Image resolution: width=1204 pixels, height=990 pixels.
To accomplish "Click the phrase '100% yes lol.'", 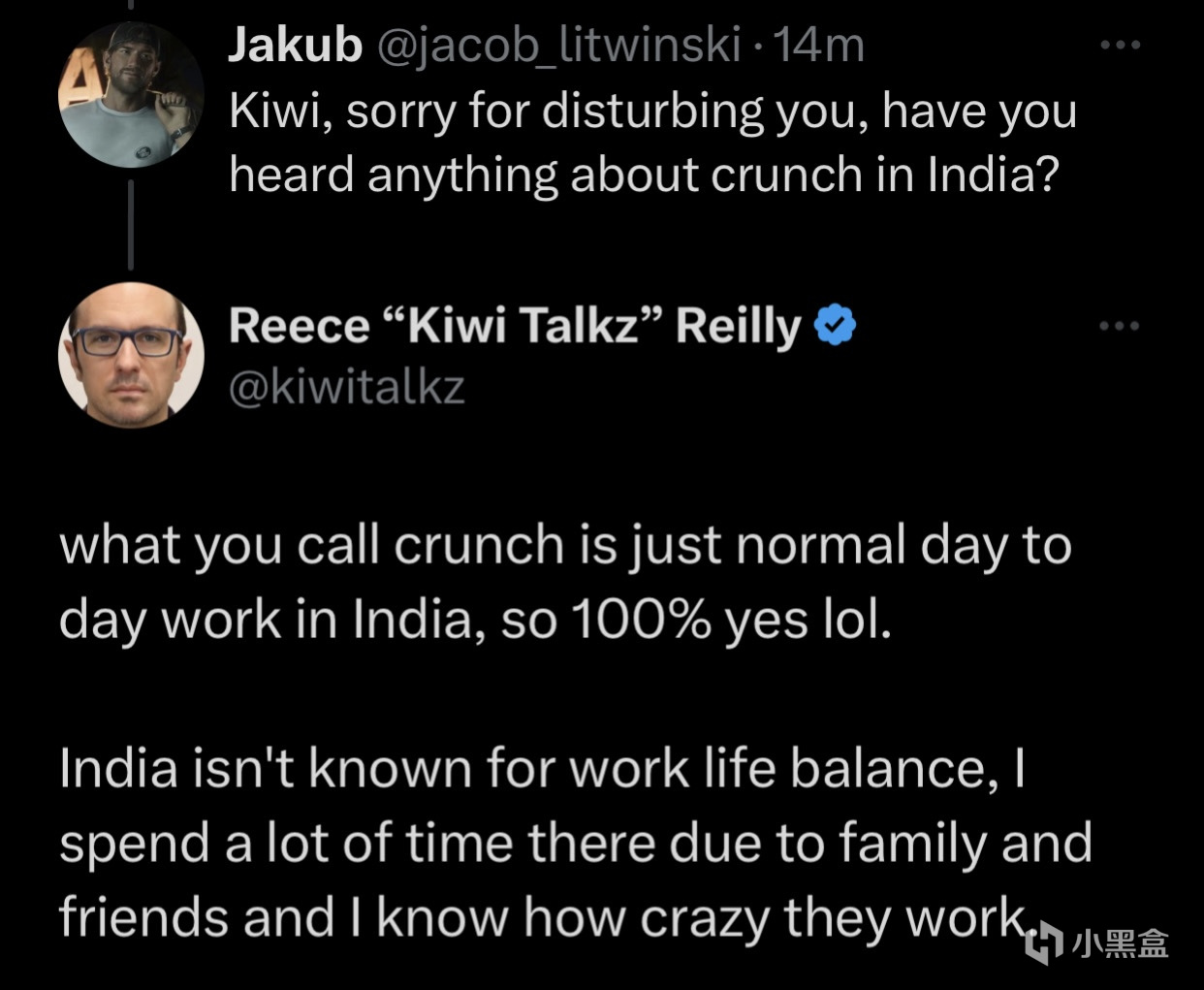I will tap(731, 621).
